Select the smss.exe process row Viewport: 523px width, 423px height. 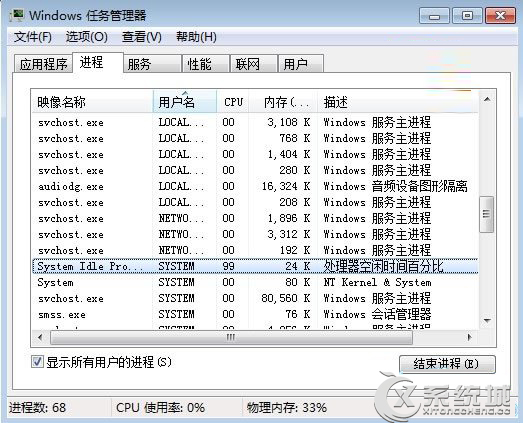point(255,314)
